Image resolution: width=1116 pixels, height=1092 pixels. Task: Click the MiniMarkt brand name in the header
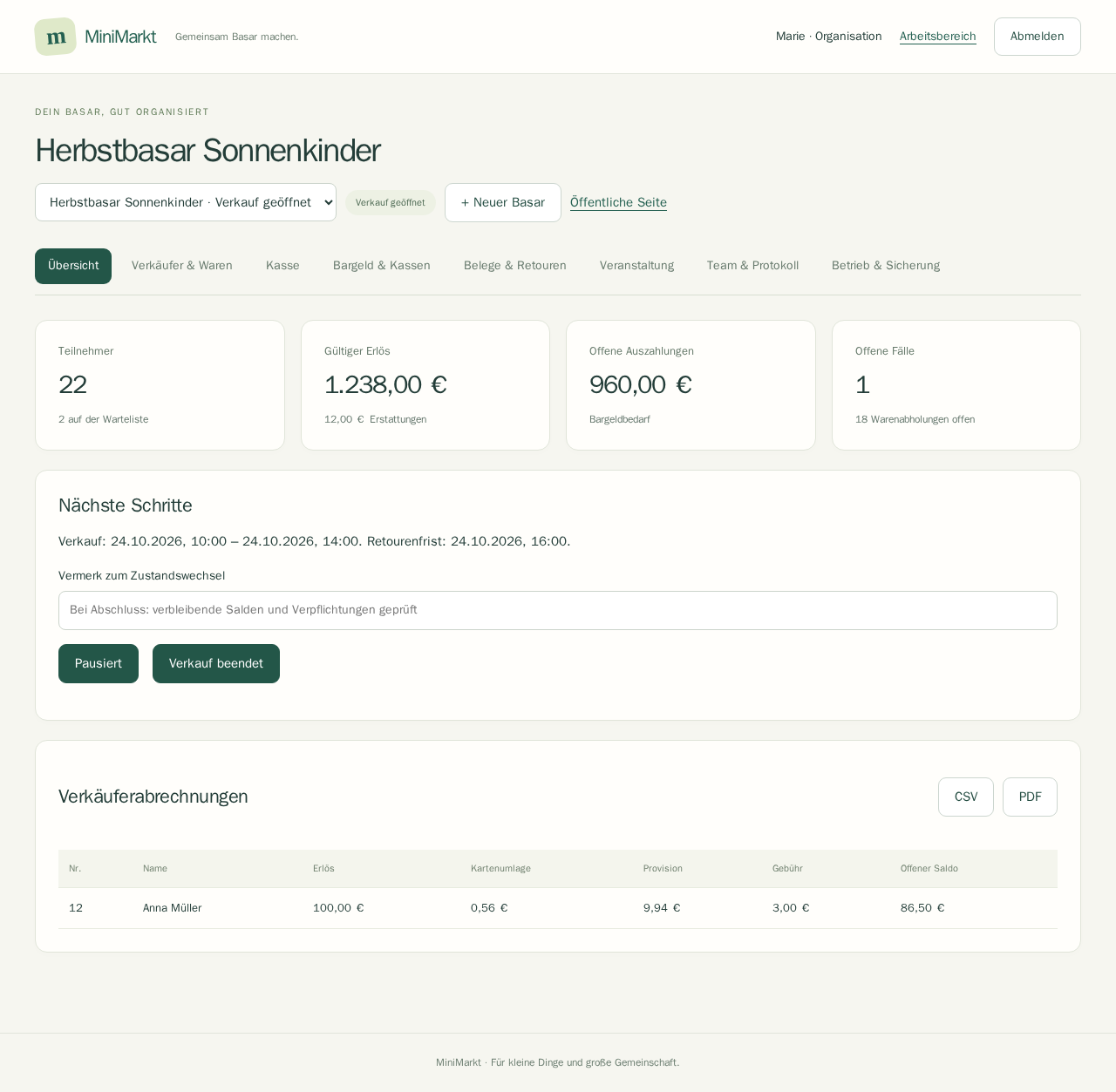click(120, 37)
